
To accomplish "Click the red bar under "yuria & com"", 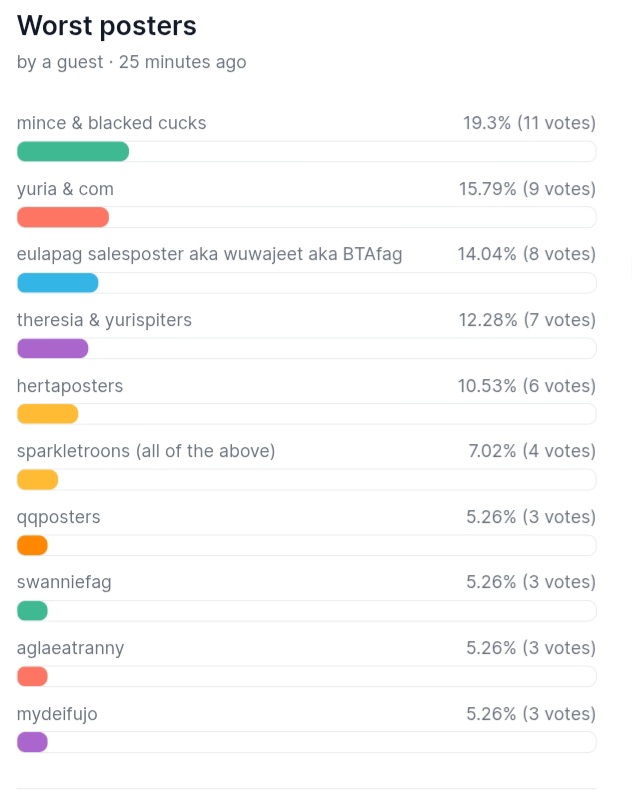I will click(x=63, y=217).
